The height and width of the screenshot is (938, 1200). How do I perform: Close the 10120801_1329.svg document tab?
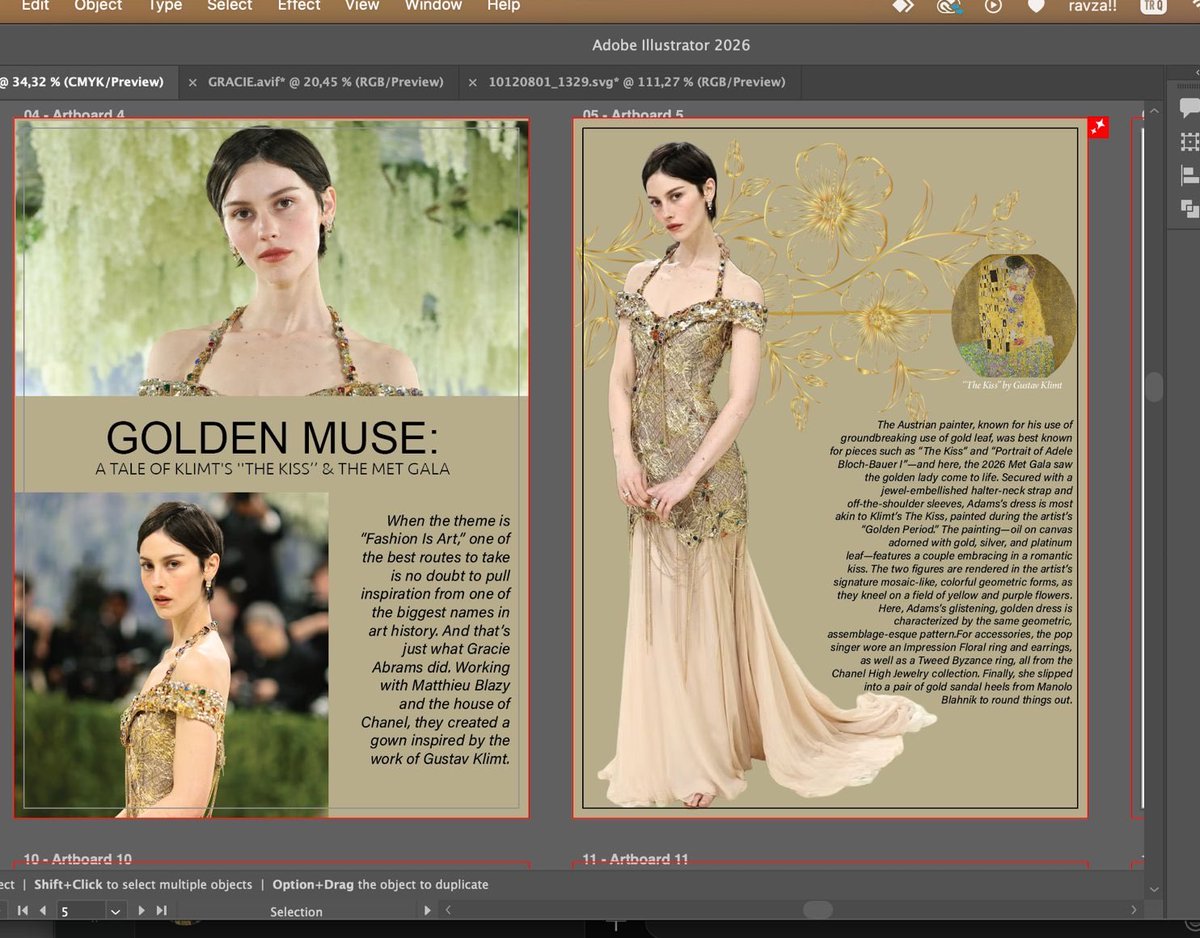pos(473,82)
